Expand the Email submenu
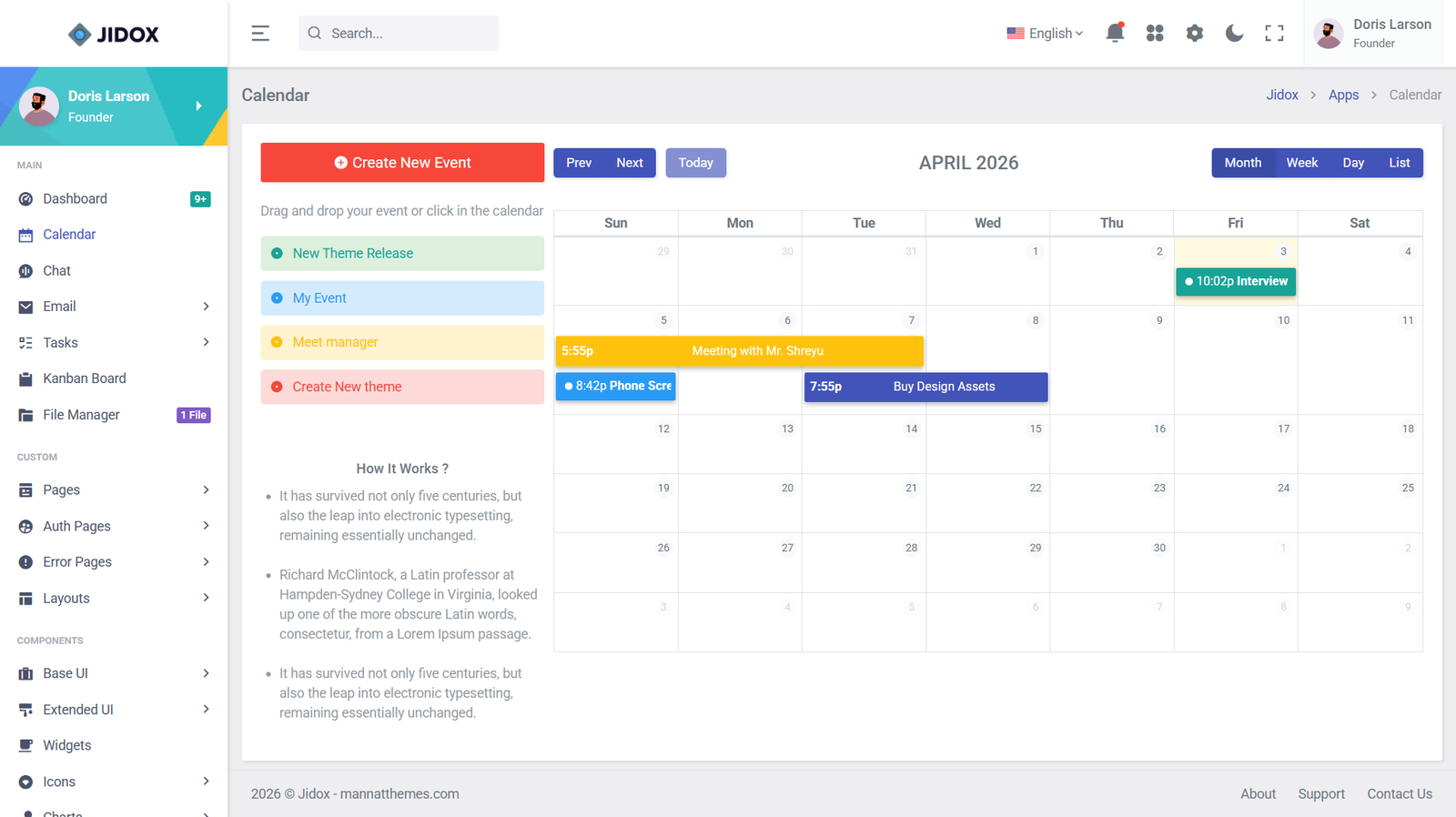The height and width of the screenshot is (817, 1456). tap(206, 307)
